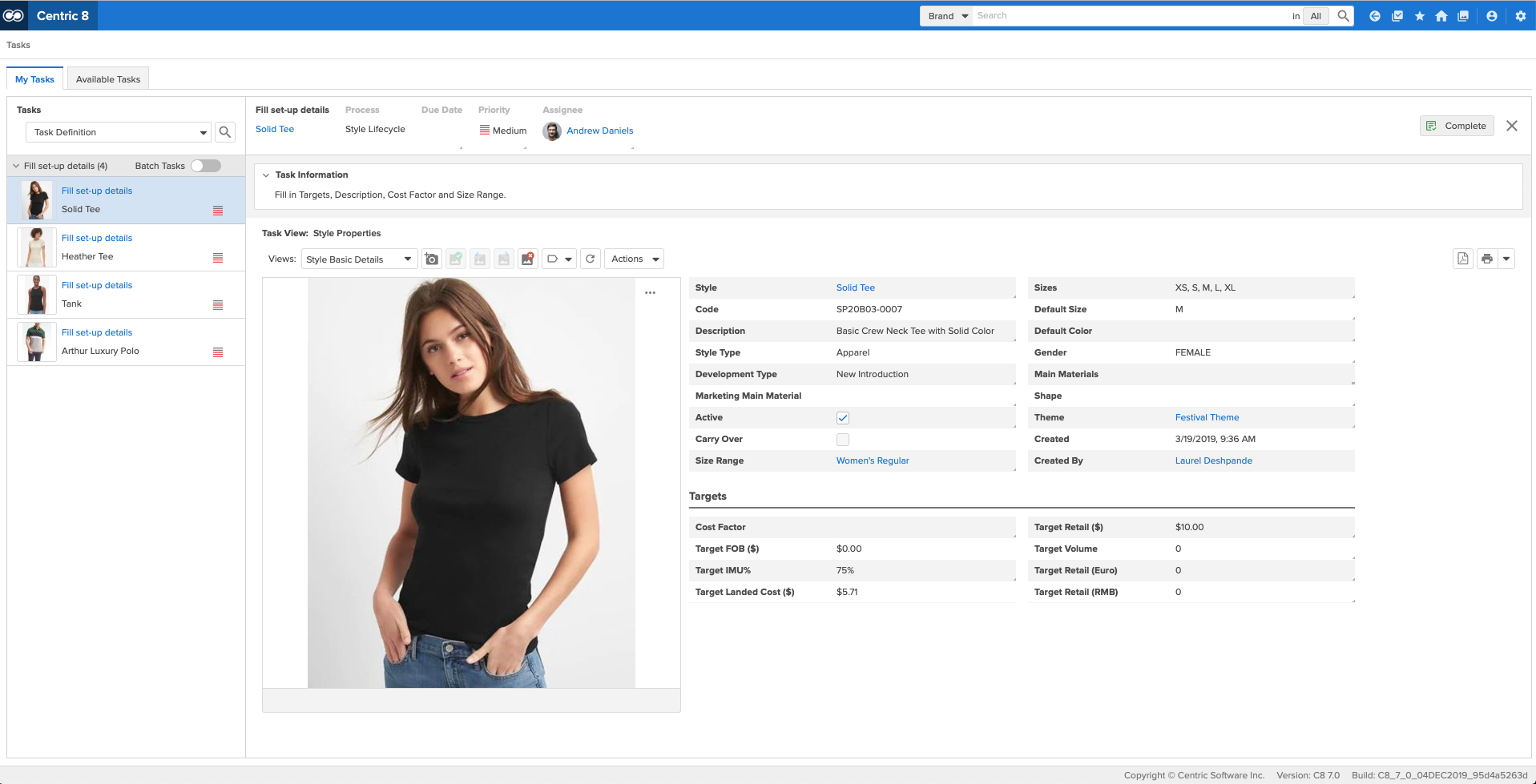Click the Complete button
Image resolution: width=1536 pixels, height=784 pixels.
click(x=1457, y=126)
